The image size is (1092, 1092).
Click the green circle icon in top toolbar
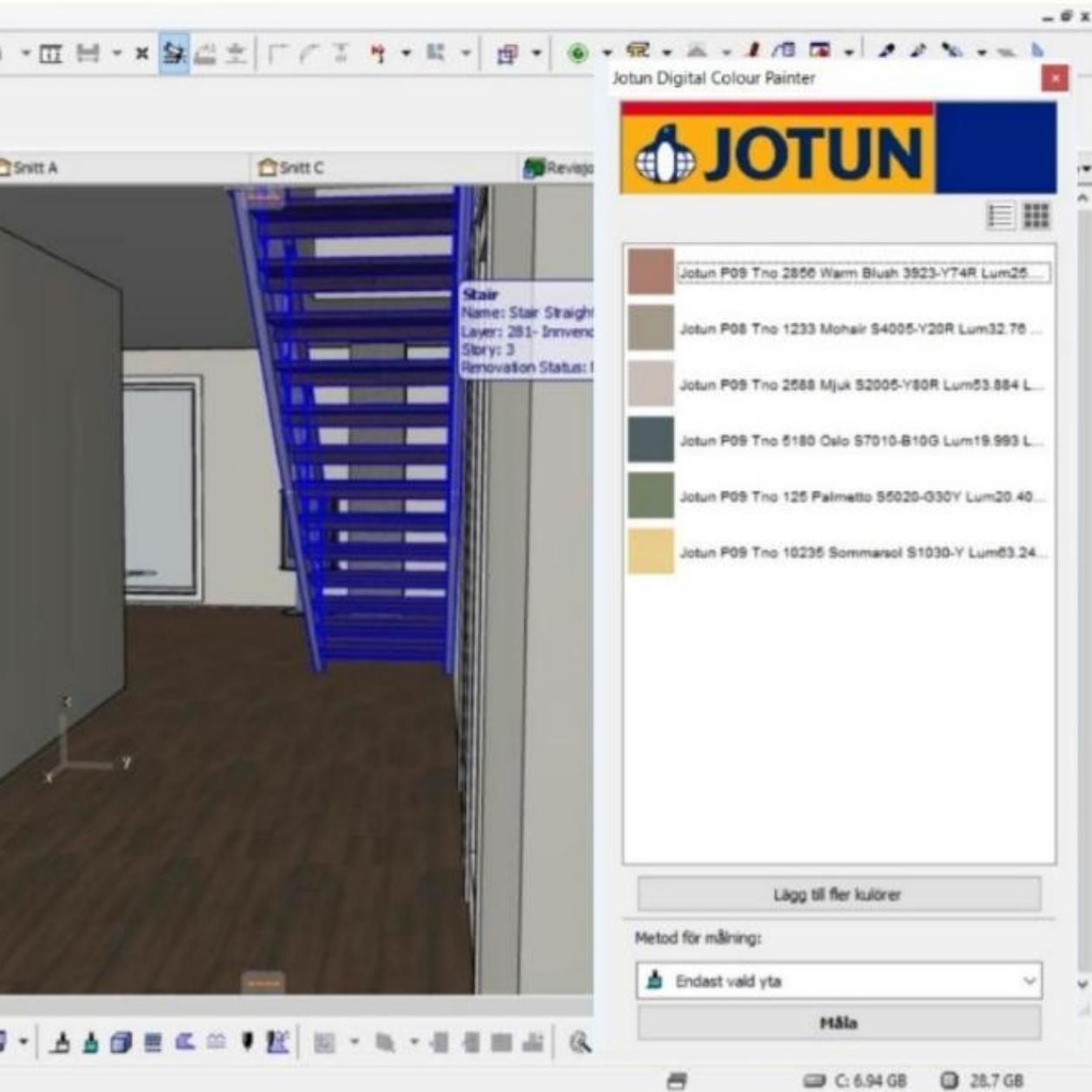click(577, 54)
